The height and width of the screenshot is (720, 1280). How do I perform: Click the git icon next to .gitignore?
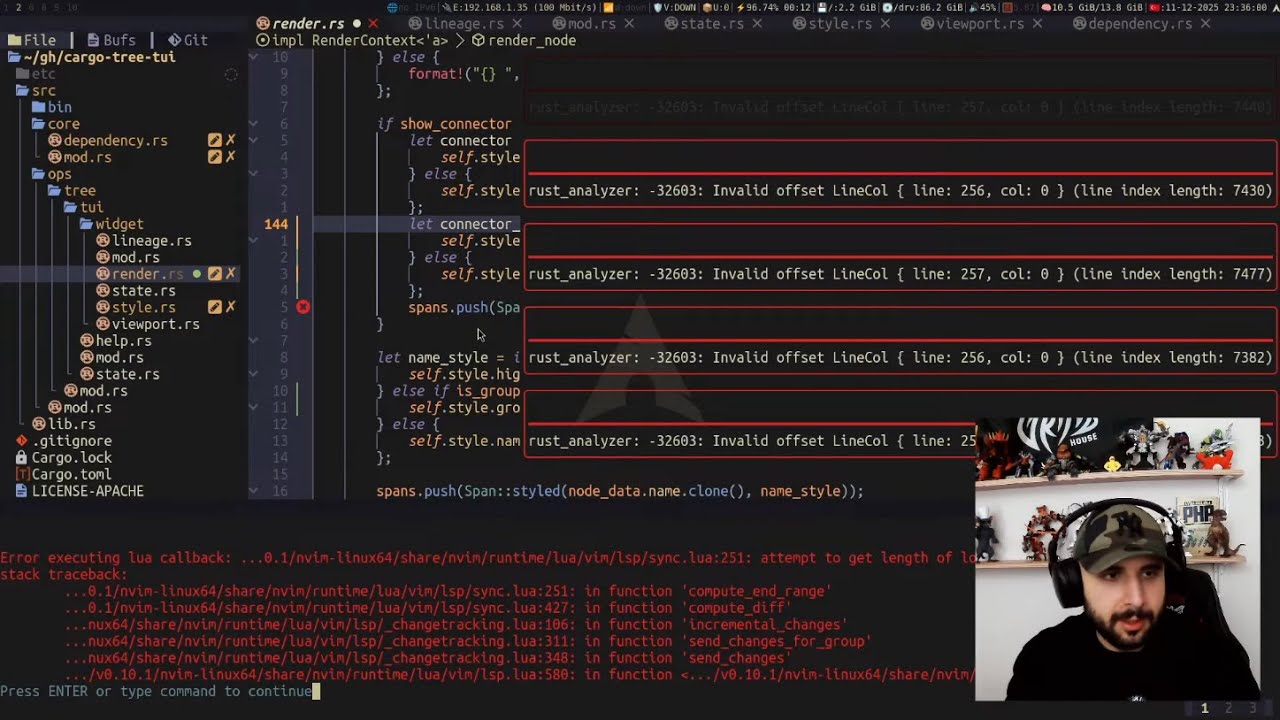(x=22, y=441)
